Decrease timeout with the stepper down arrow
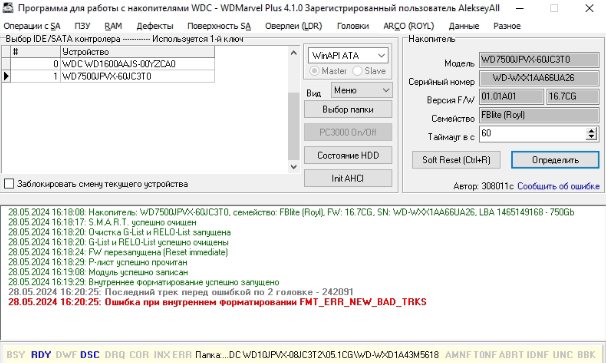The image size is (606, 363). coord(591,137)
